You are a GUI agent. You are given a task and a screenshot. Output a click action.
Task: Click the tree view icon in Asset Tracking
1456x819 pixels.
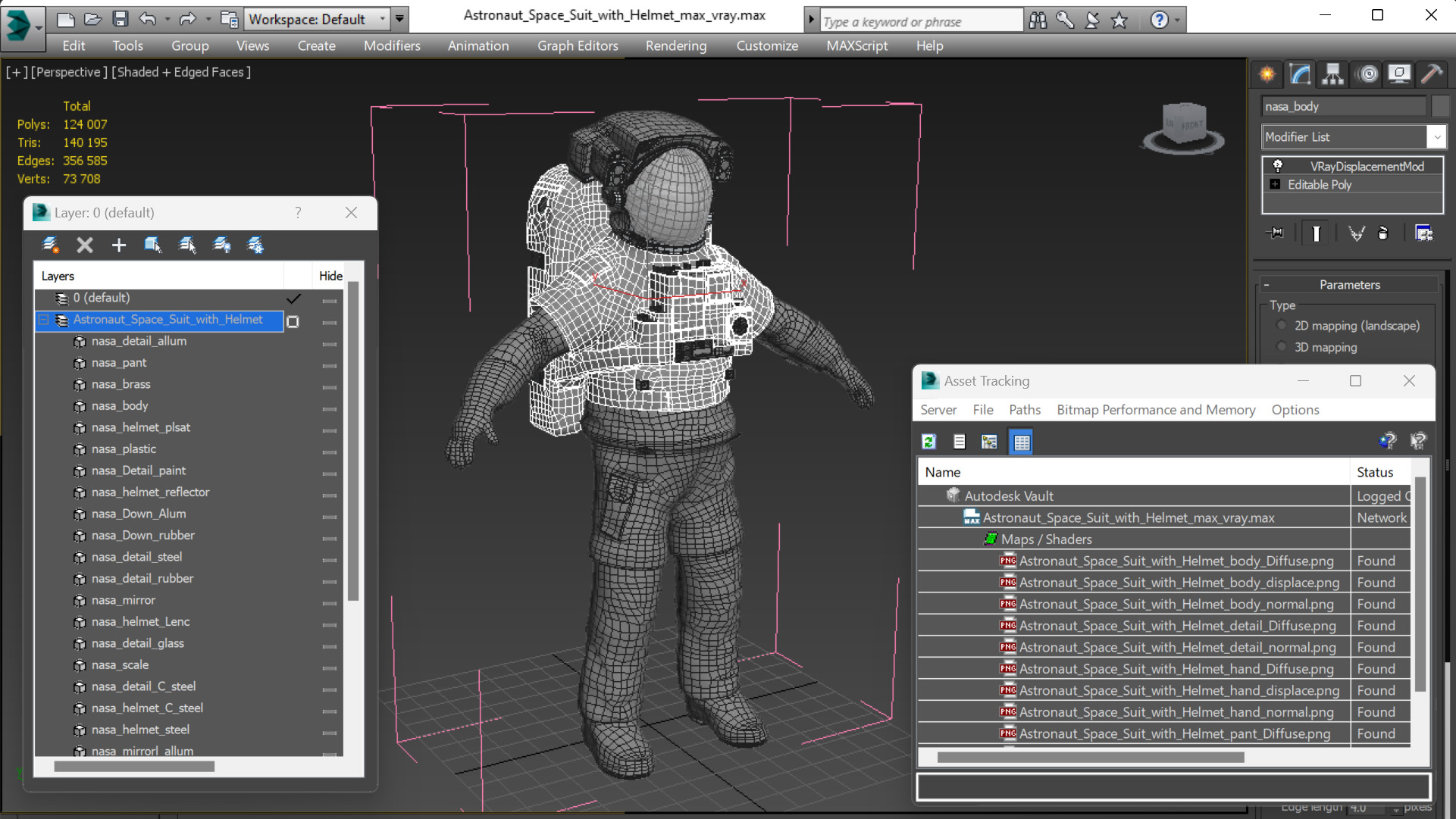click(x=989, y=442)
